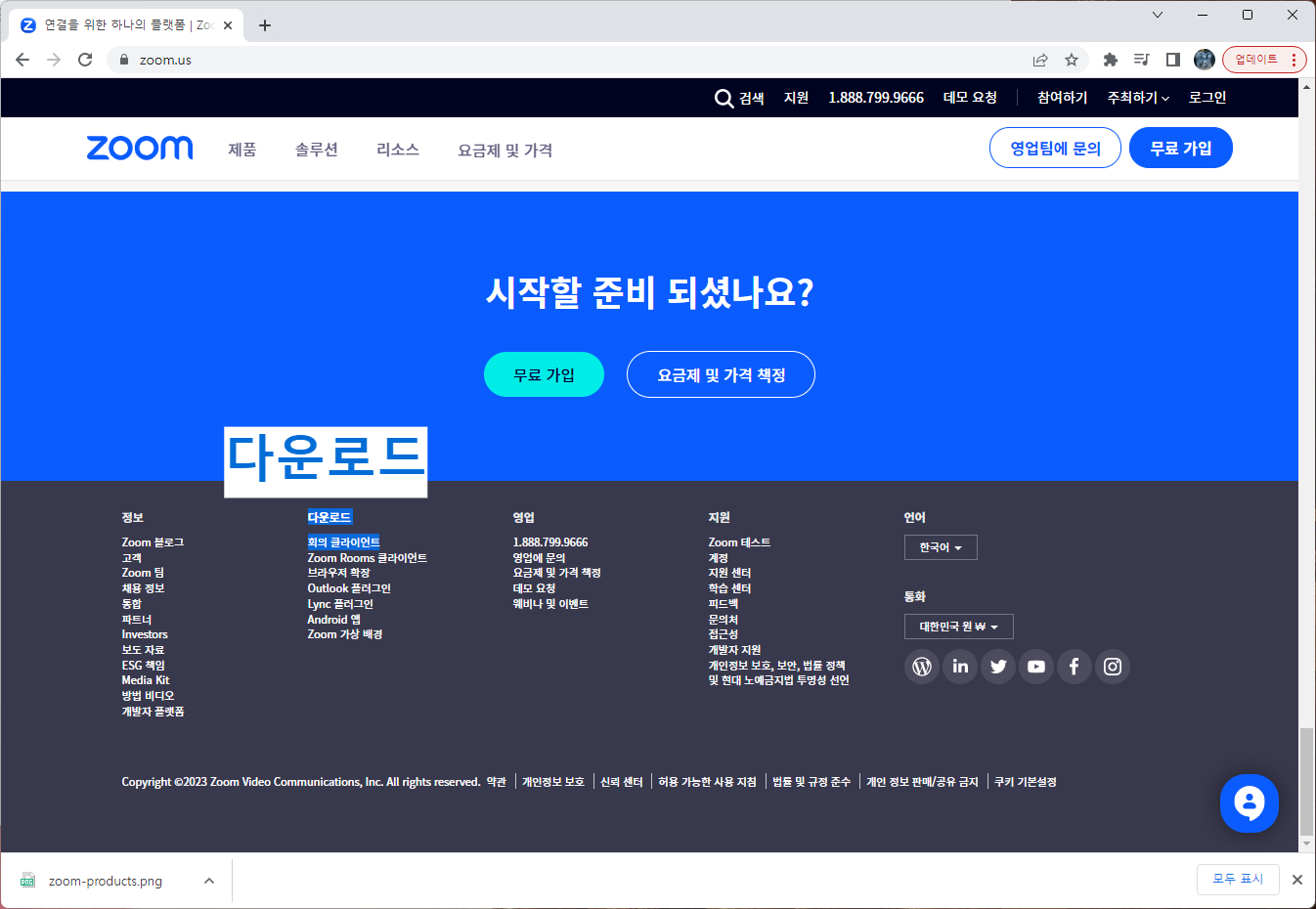
Task: Open the Twitter social icon
Action: click(x=998, y=667)
